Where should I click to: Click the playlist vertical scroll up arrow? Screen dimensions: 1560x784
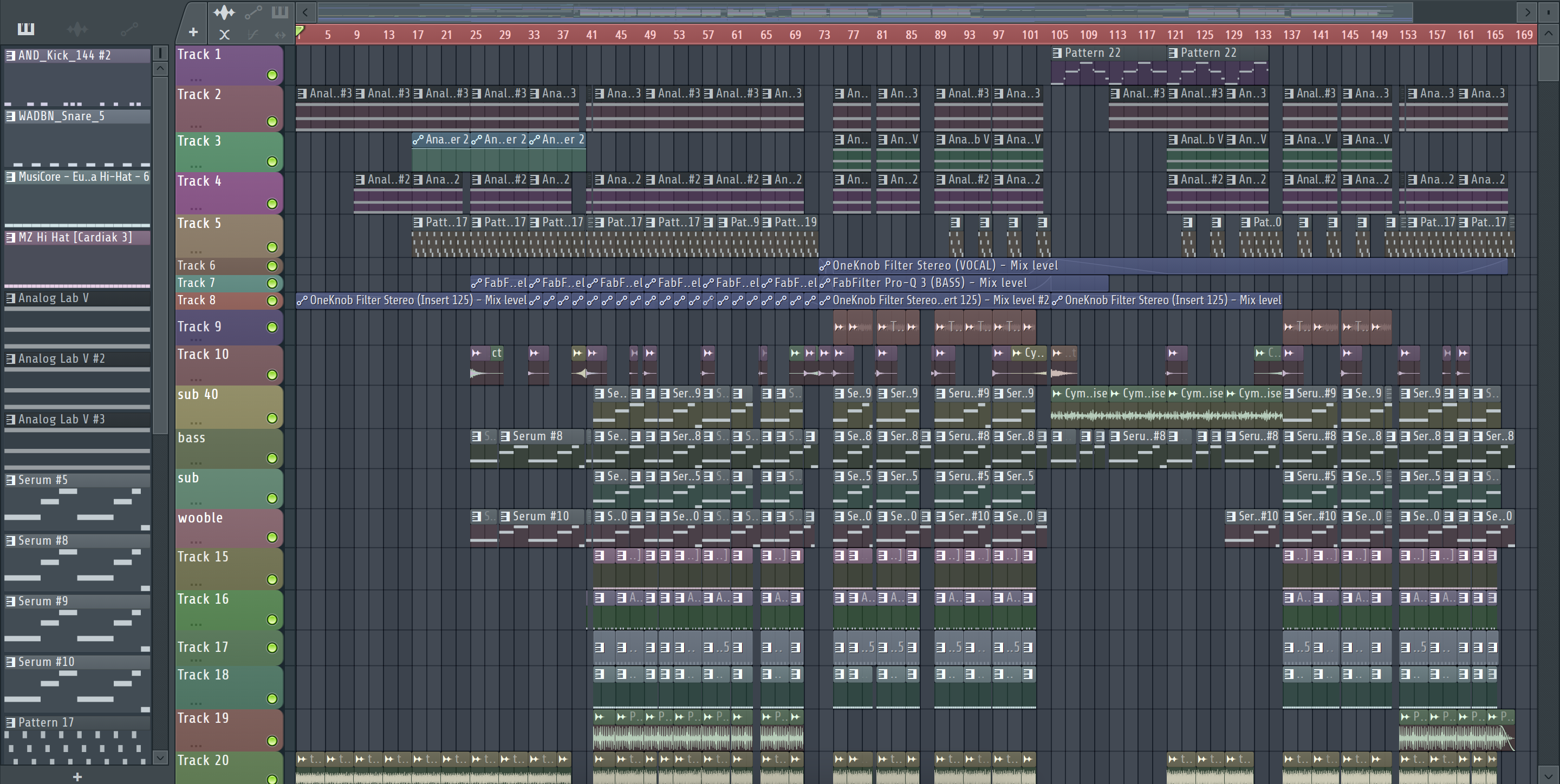(1549, 33)
